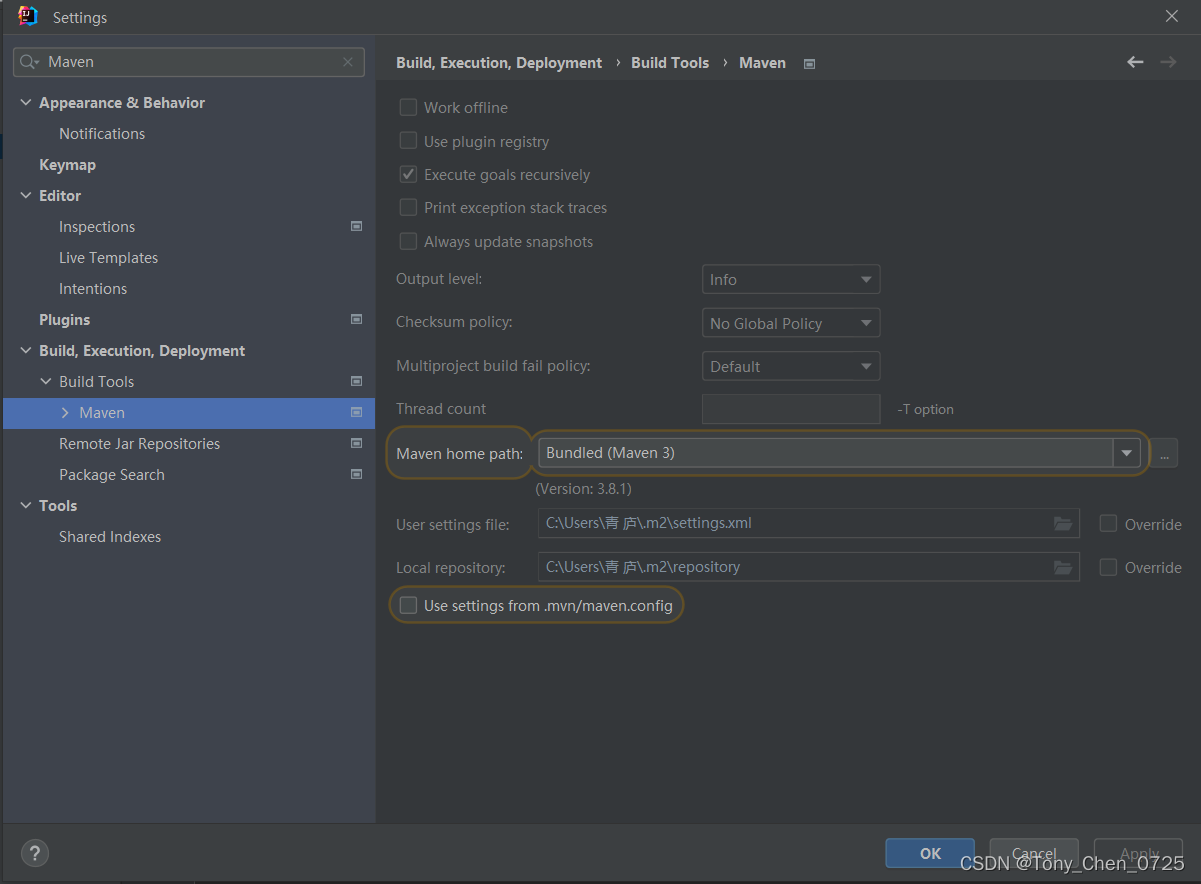Click project-level icon on Plugins row
This screenshot has width=1201, height=884.
point(356,319)
